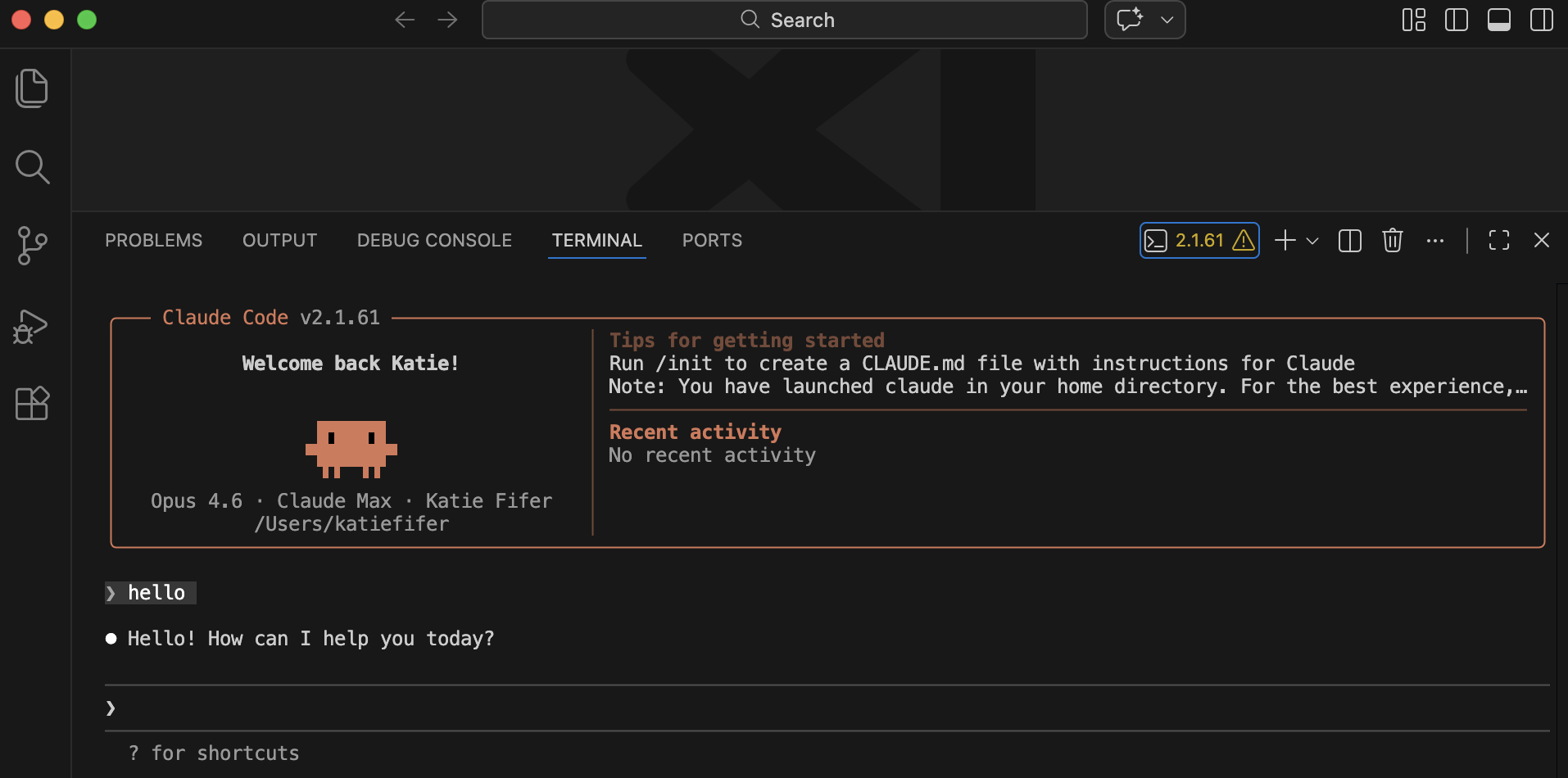Open the Source Control view
The width and height of the screenshot is (1568, 778).
32,246
